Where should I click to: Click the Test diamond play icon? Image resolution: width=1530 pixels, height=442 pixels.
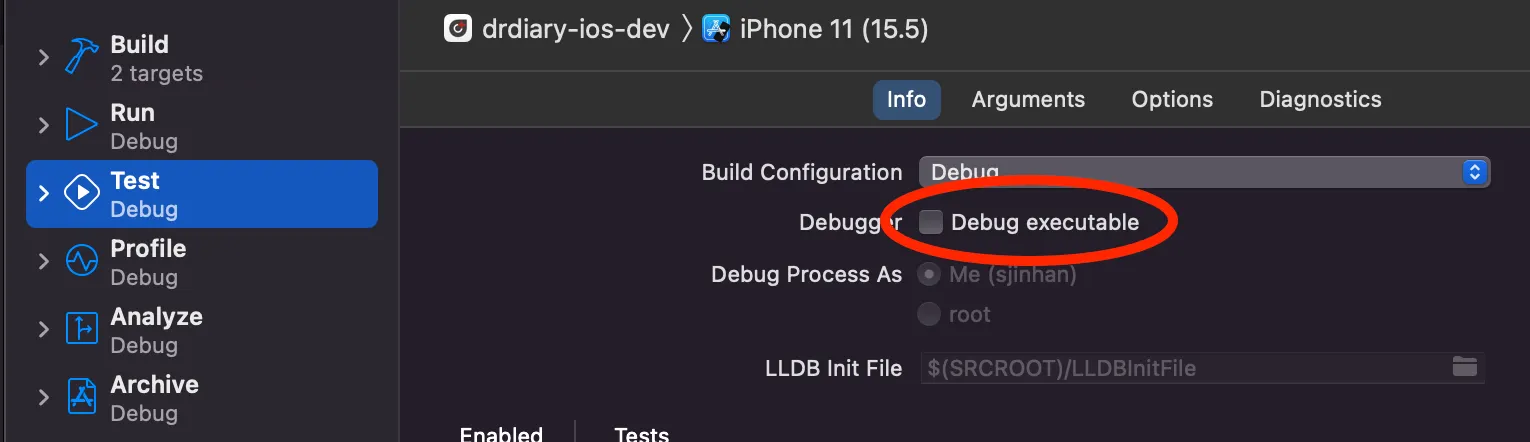(81, 194)
